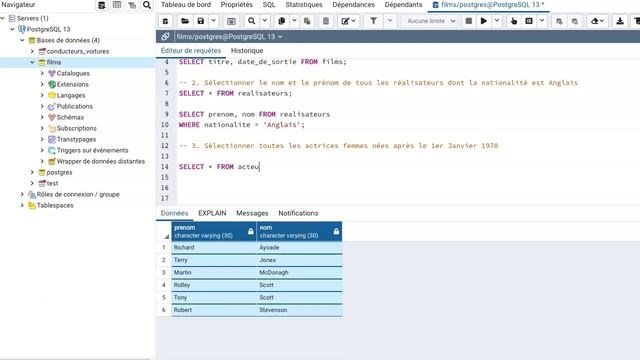Click the connection status link icon
Image resolution: width=640 pixels, height=360 pixels.
point(165,36)
